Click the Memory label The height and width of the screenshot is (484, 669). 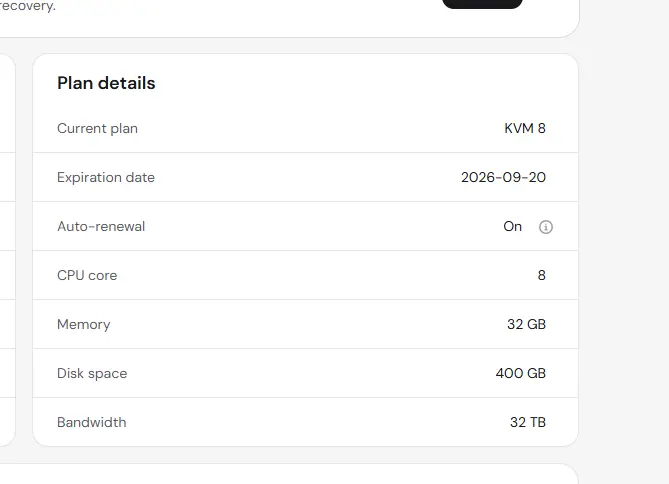[x=84, y=325]
